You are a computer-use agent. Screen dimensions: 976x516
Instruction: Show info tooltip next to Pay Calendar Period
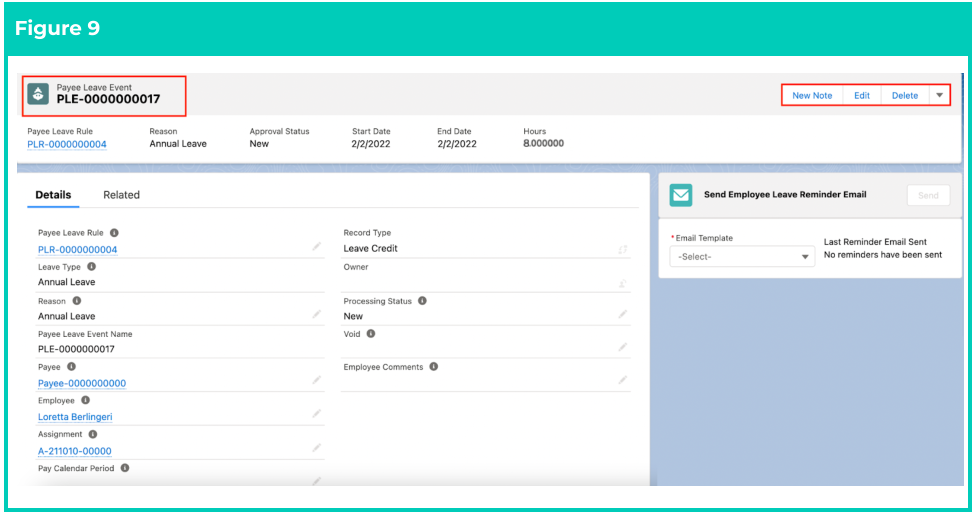[125, 467]
